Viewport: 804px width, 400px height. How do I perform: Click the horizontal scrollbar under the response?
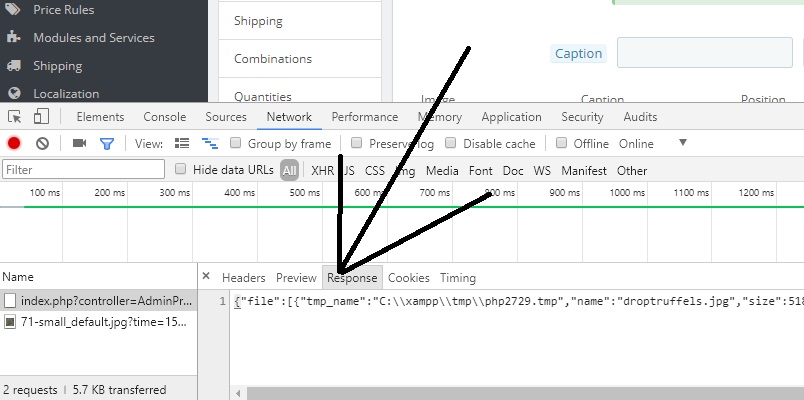[x=525, y=393]
